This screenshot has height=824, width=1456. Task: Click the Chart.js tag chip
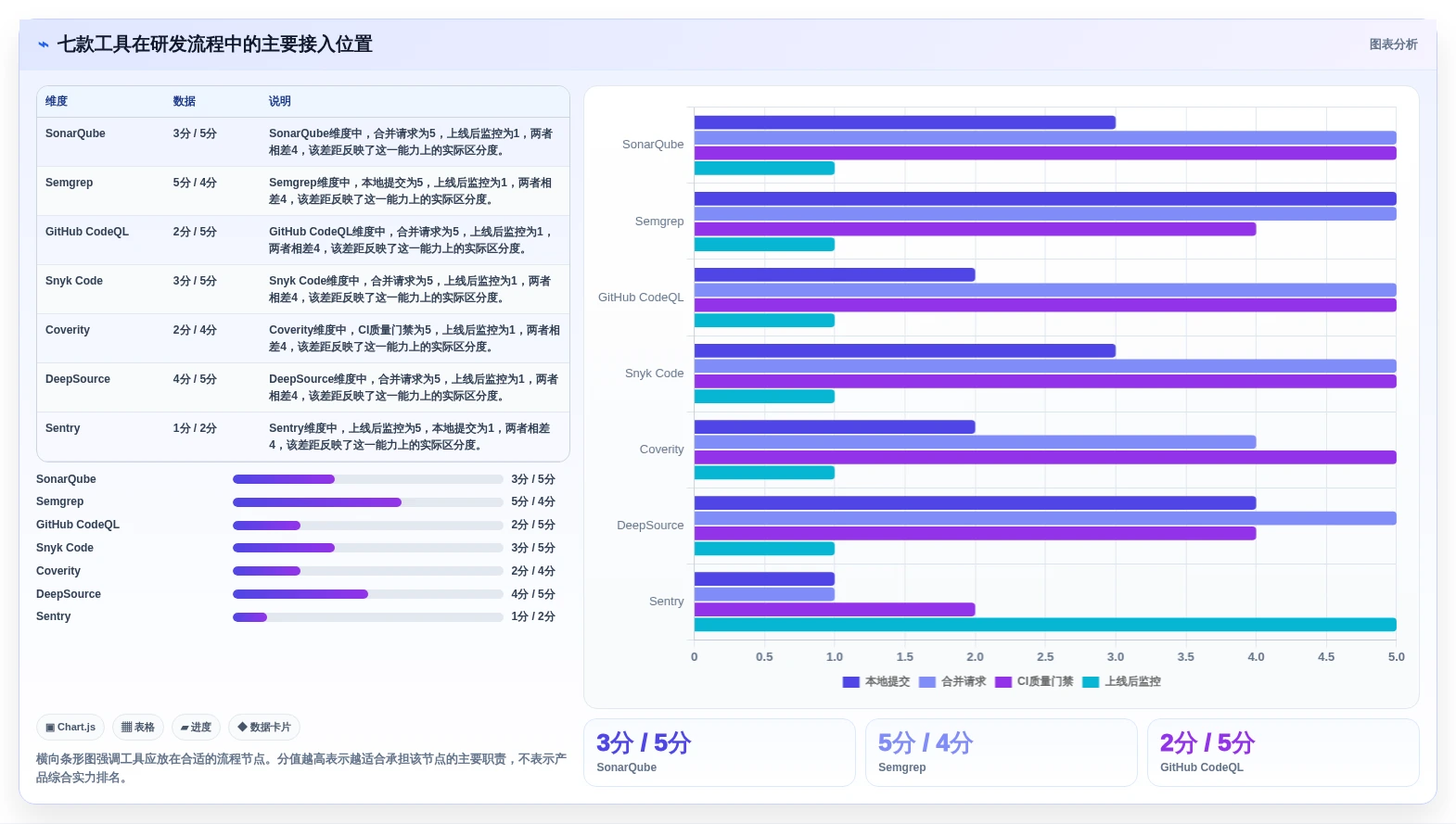pyautogui.click(x=70, y=728)
